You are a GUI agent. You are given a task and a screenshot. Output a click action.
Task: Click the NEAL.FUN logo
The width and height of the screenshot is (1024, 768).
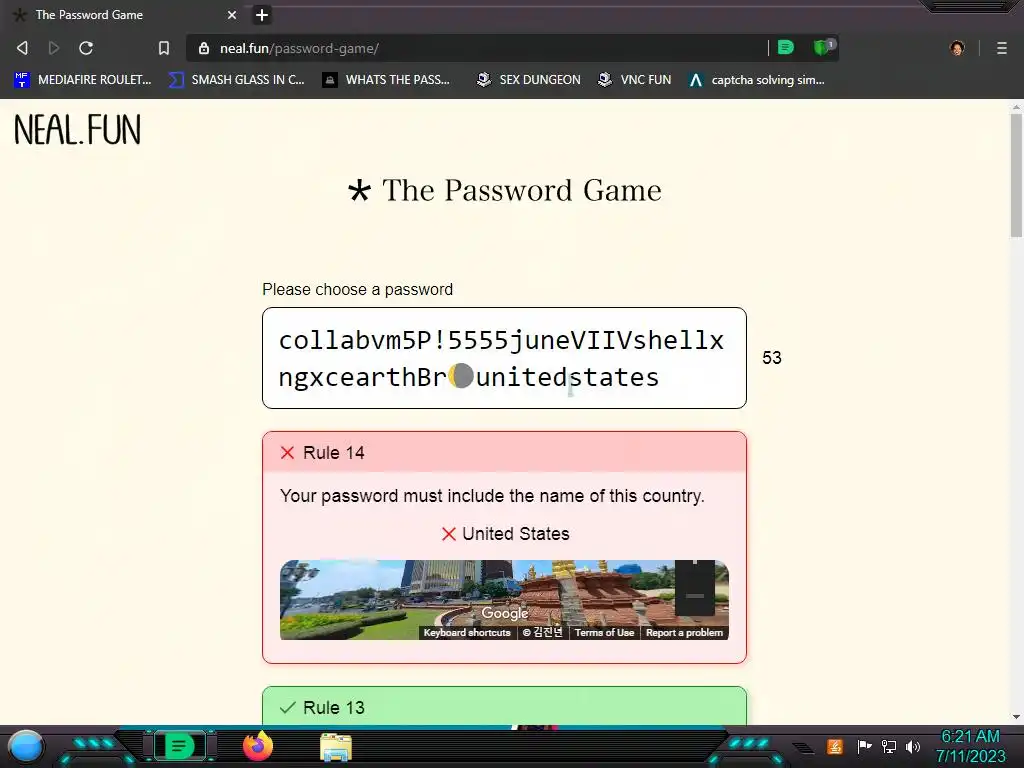pos(77,129)
